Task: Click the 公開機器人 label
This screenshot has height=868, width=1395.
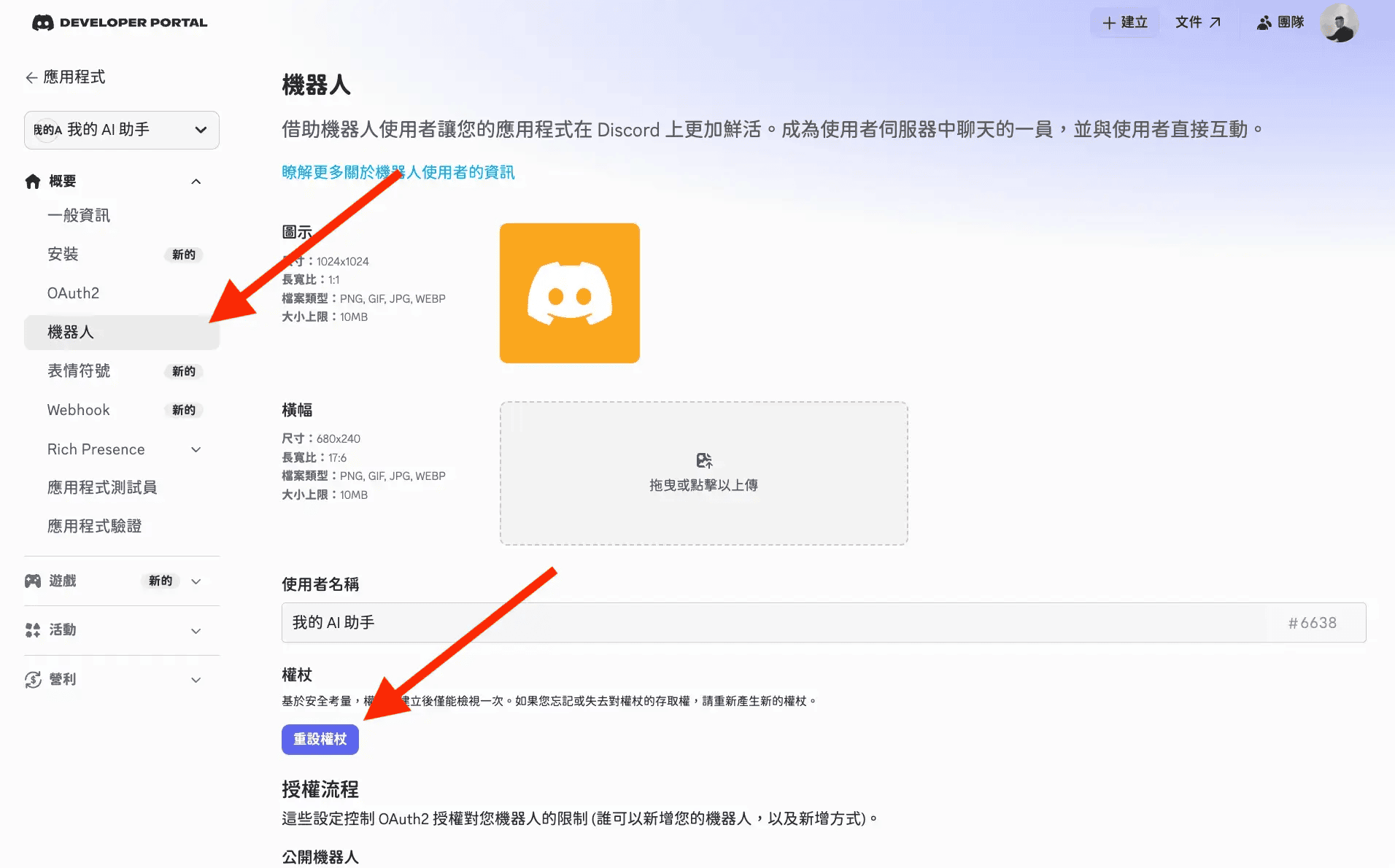Action: [x=320, y=857]
